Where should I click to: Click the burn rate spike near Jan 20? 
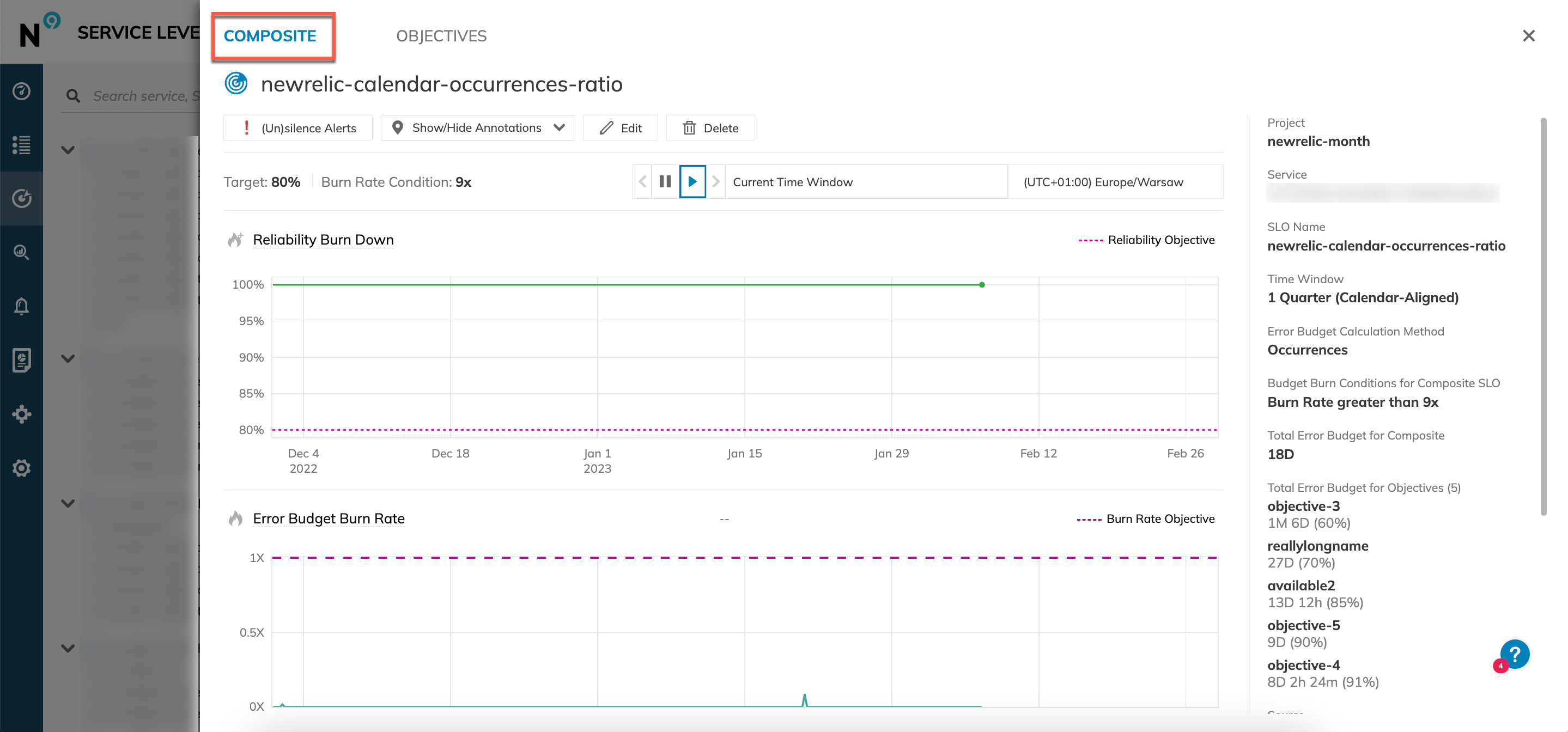805,700
